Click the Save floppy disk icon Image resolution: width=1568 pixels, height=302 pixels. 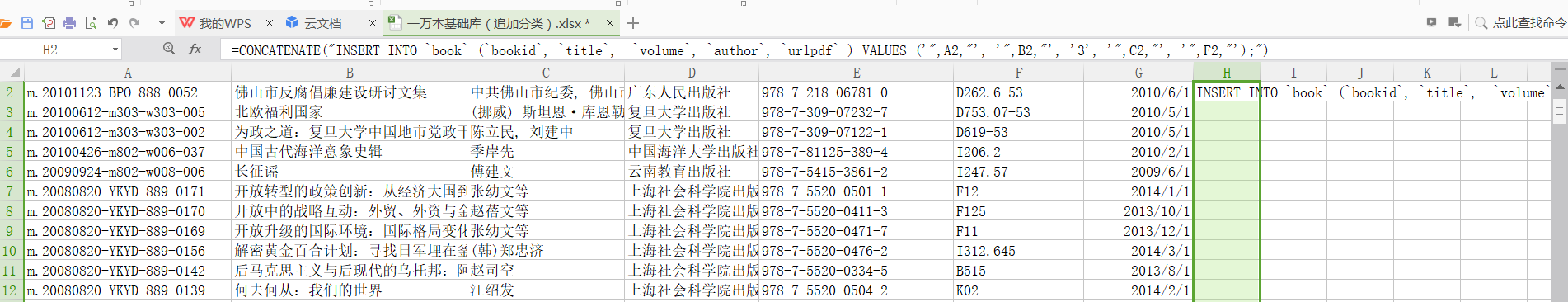27,23
